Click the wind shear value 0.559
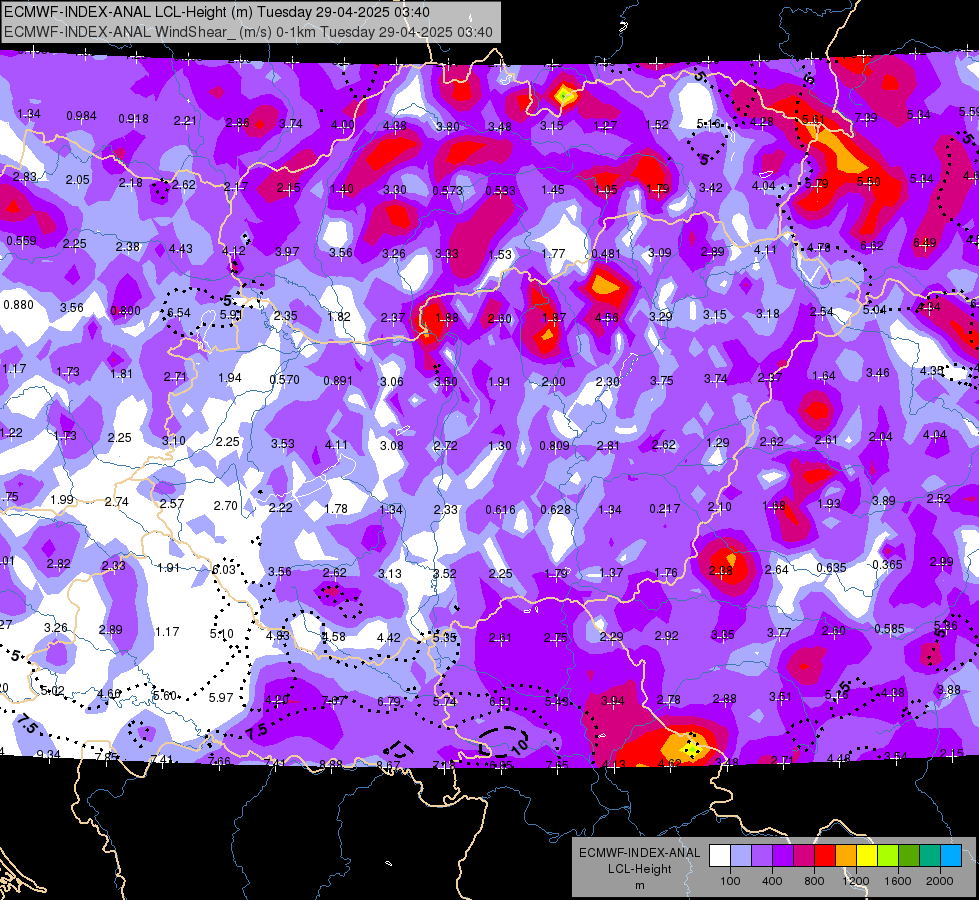979x900 pixels. coord(21,240)
